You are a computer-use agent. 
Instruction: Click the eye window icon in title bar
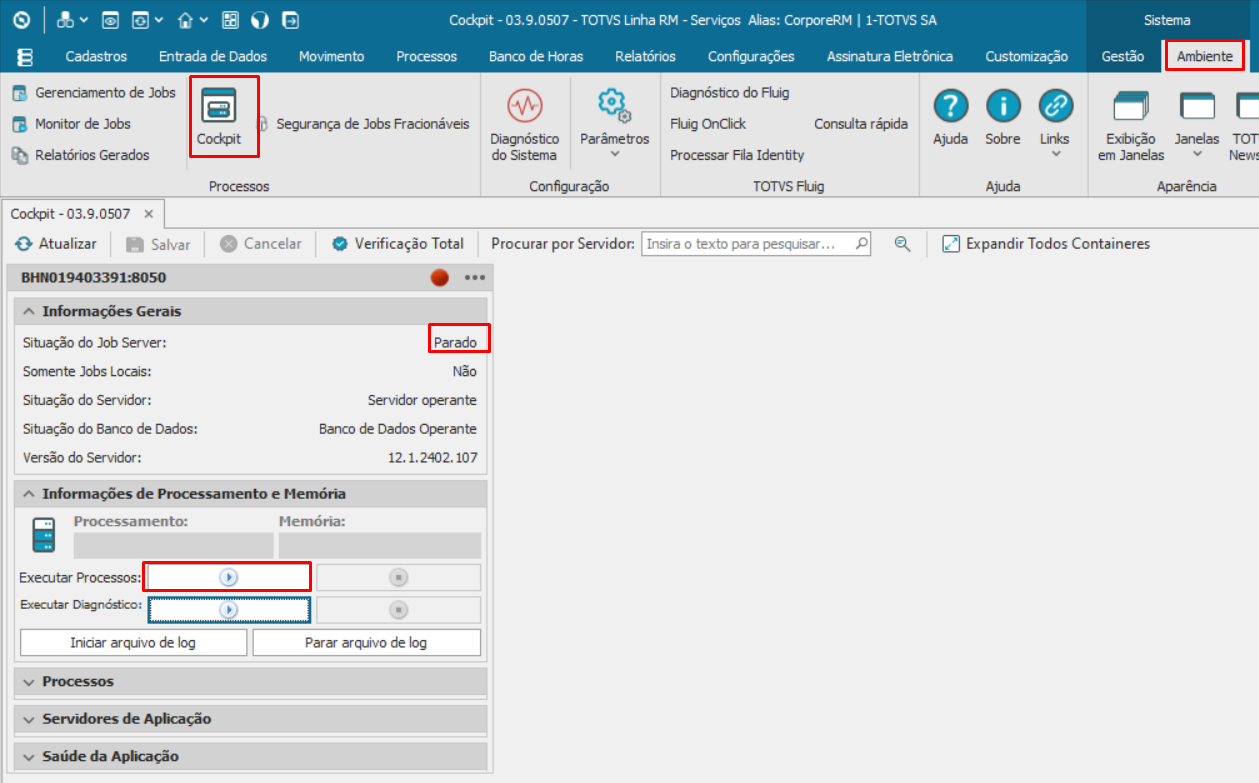point(111,20)
